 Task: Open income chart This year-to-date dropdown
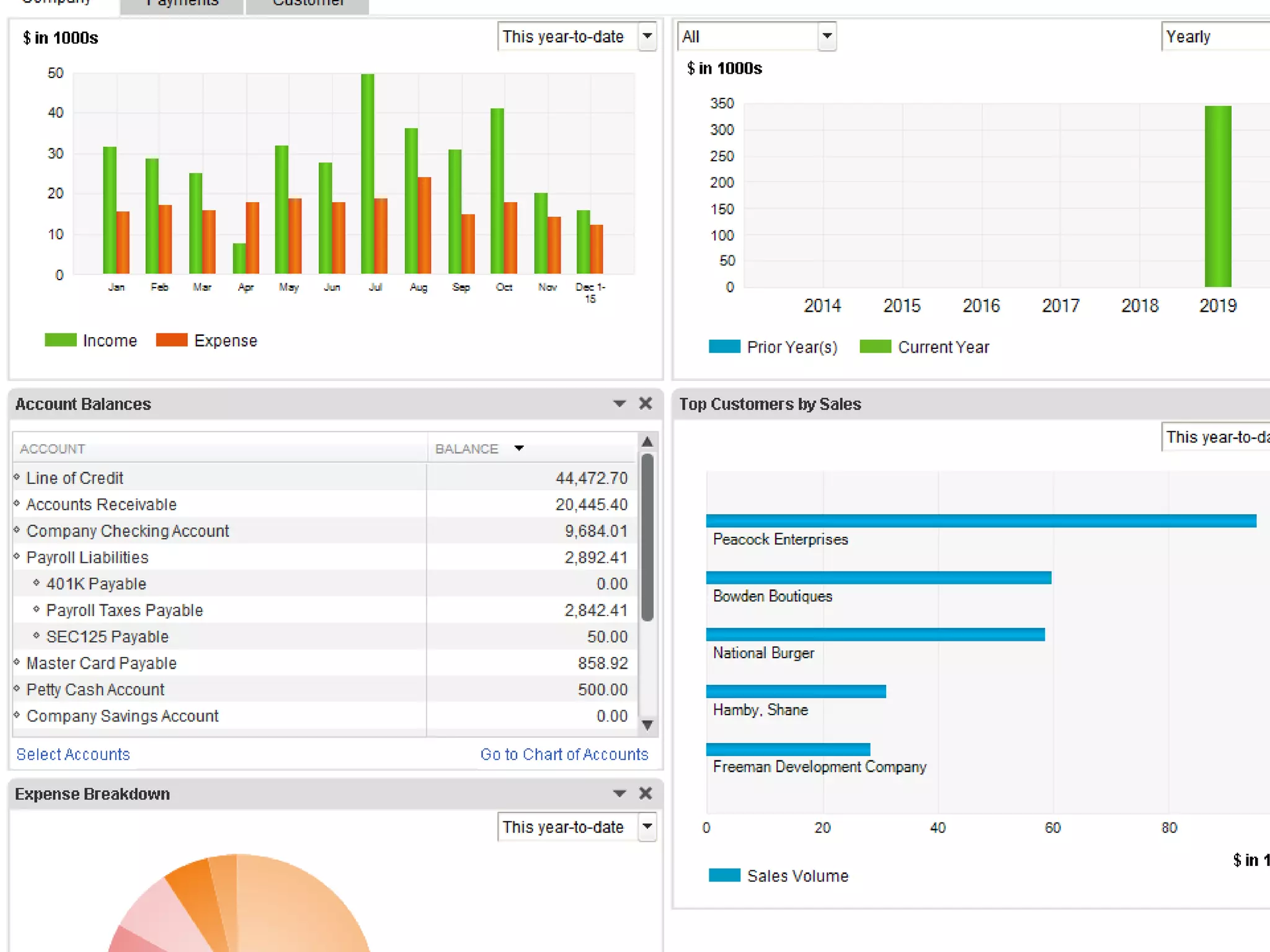pos(647,37)
